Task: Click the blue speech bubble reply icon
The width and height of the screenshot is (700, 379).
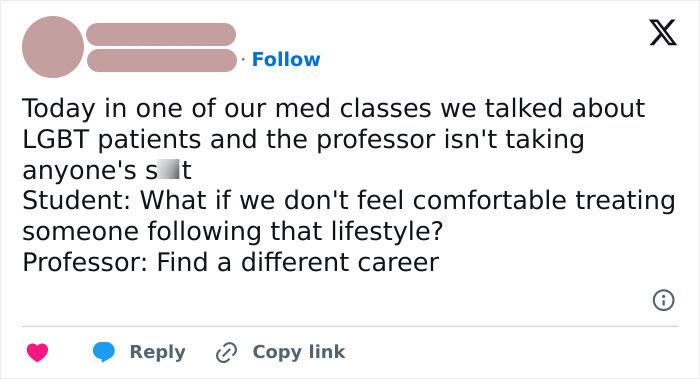Action: click(x=104, y=352)
